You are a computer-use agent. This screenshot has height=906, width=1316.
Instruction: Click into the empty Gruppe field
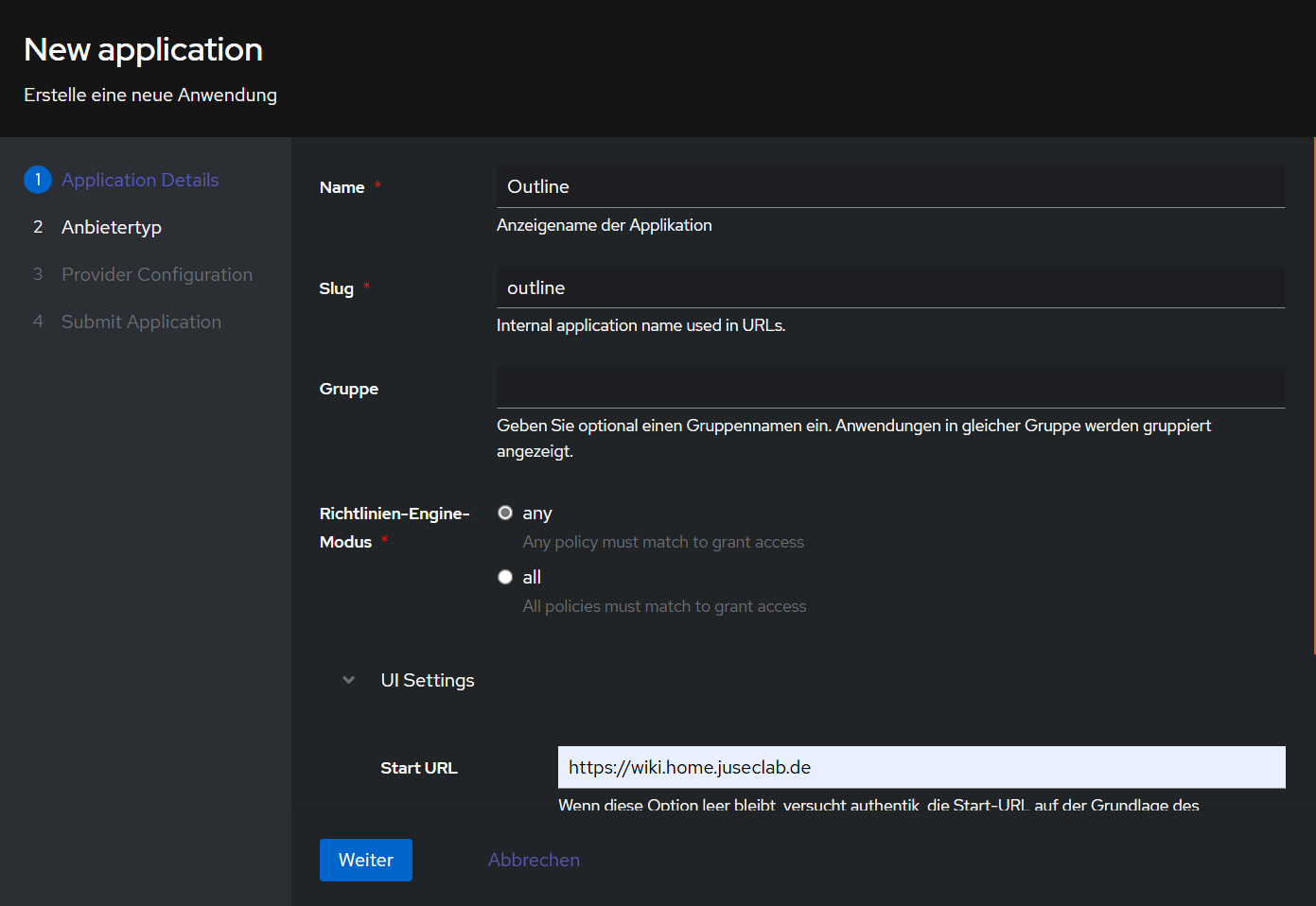[890, 388]
